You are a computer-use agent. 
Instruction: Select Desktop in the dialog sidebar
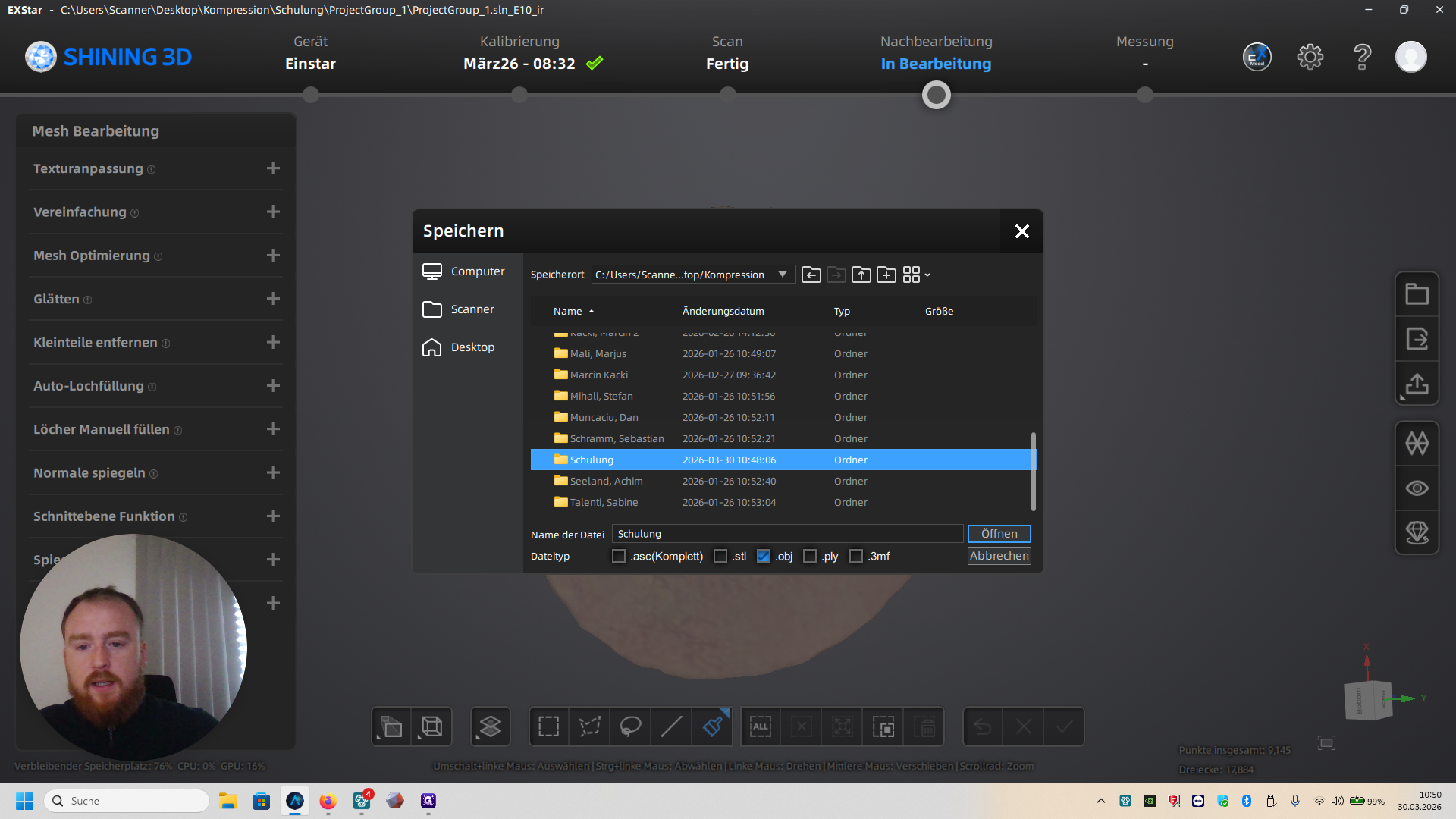click(472, 347)
